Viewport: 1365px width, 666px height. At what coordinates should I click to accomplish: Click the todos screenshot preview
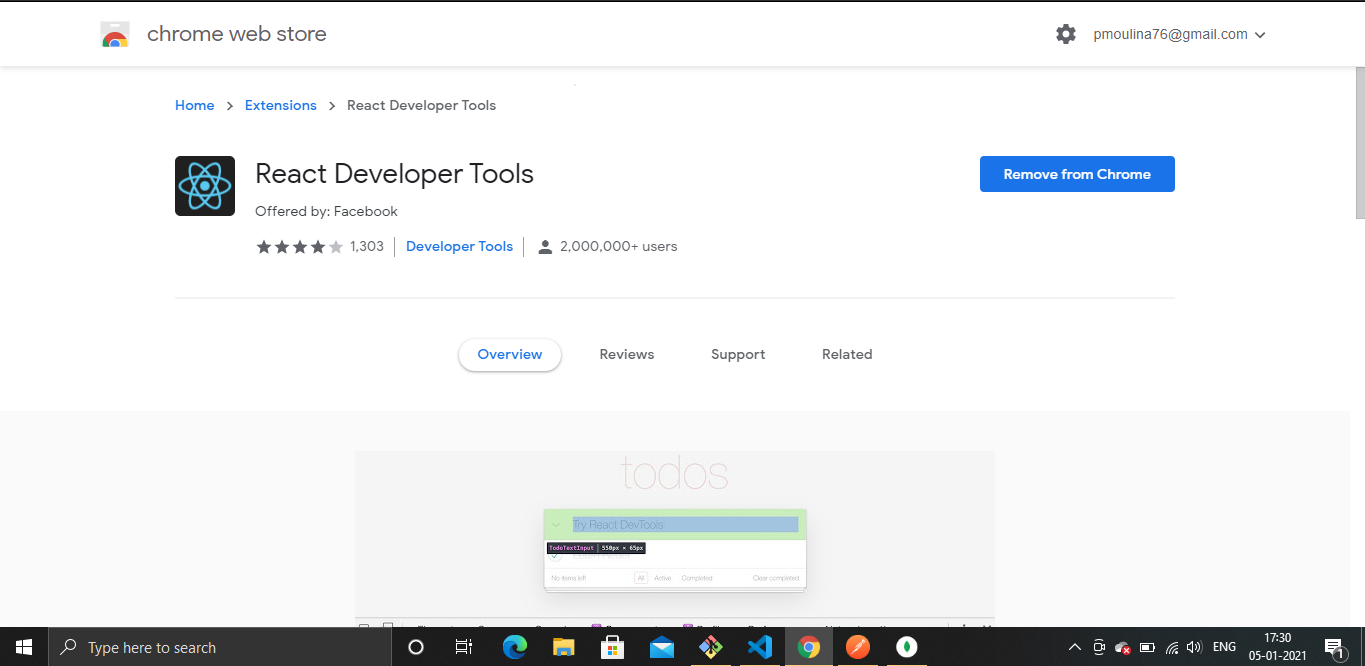675,538
